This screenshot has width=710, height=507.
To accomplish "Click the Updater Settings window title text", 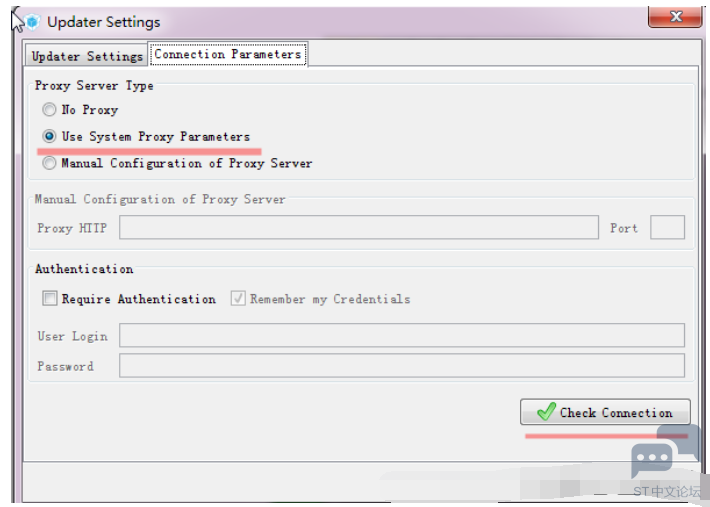I will [104, 22].
